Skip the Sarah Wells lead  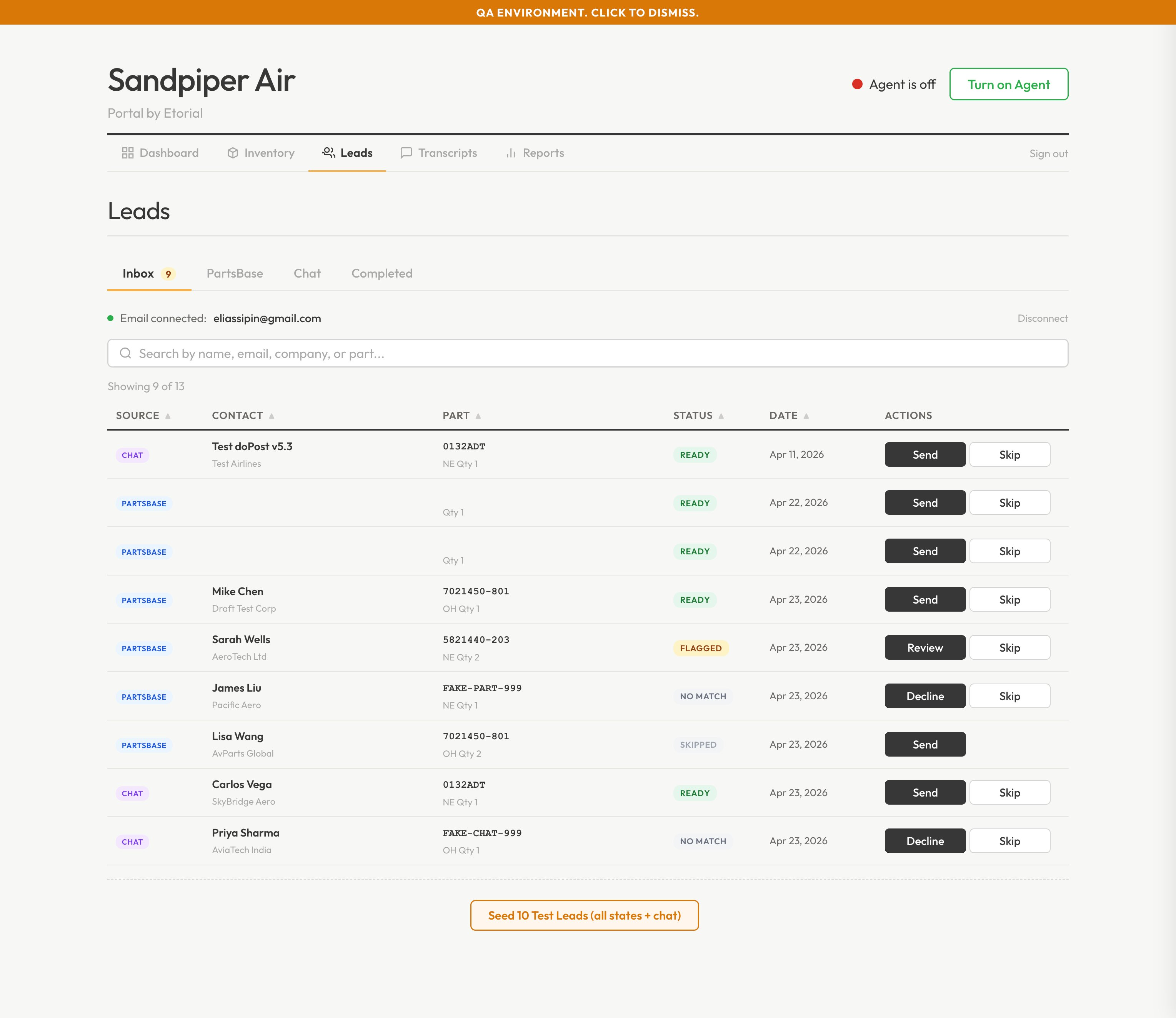tap(1009, 648)
